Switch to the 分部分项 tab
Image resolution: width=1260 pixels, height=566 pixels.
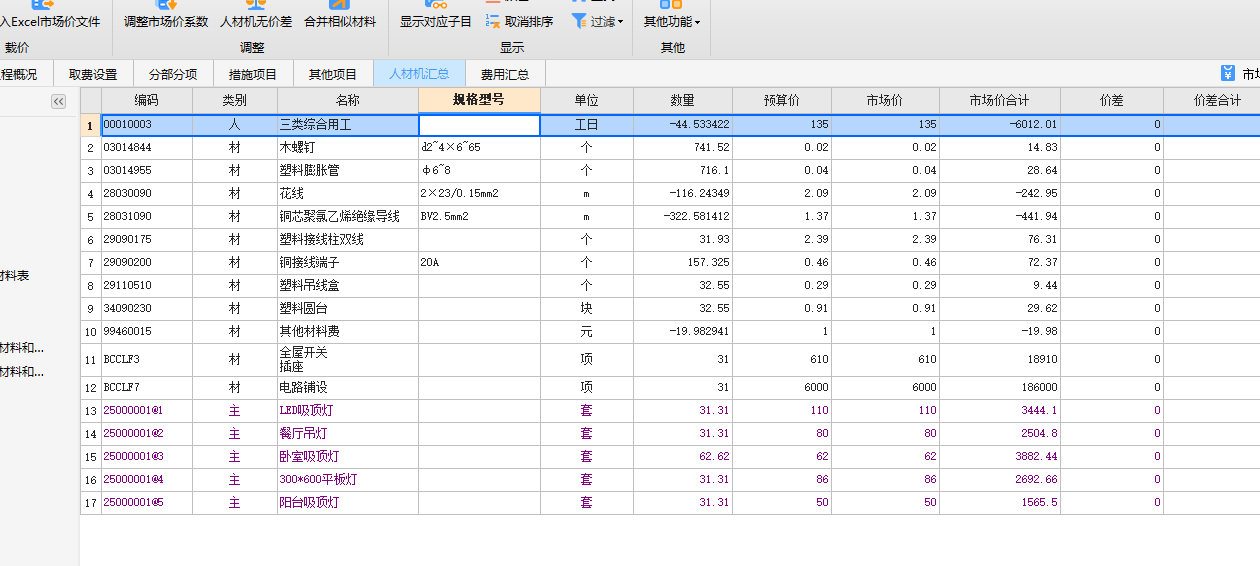(173, 74)
